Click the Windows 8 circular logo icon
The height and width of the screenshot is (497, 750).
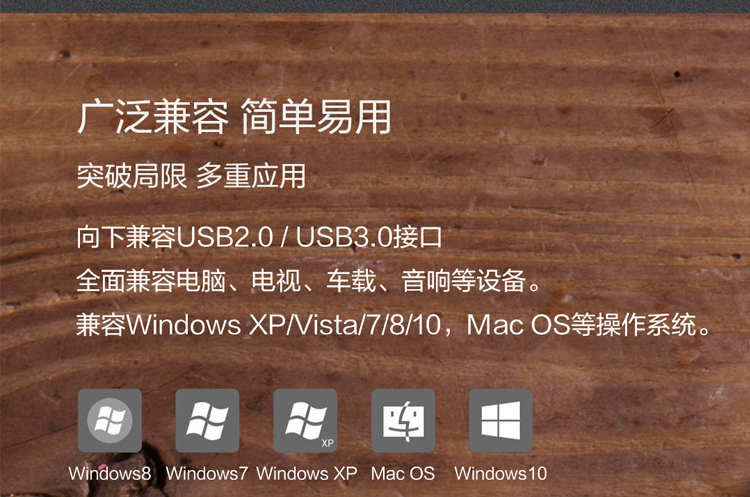tap(110, 420)
